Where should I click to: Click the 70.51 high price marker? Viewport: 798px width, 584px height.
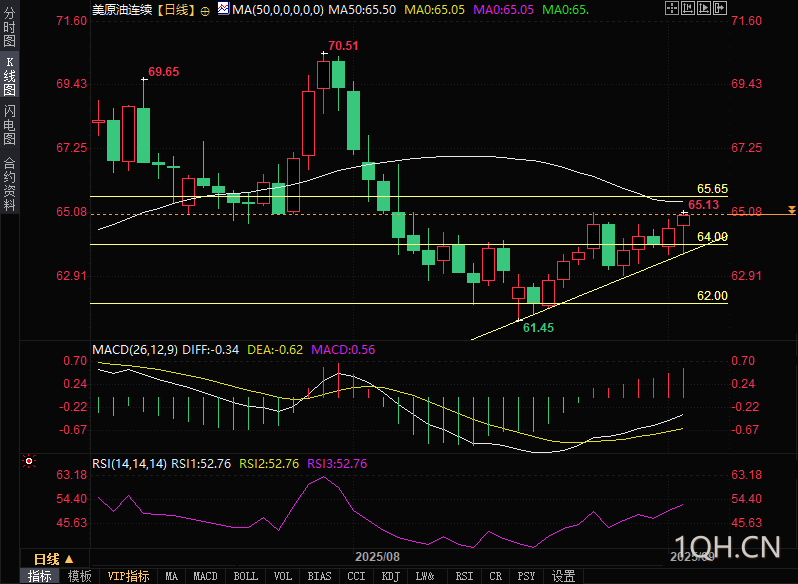click(343, 46)
